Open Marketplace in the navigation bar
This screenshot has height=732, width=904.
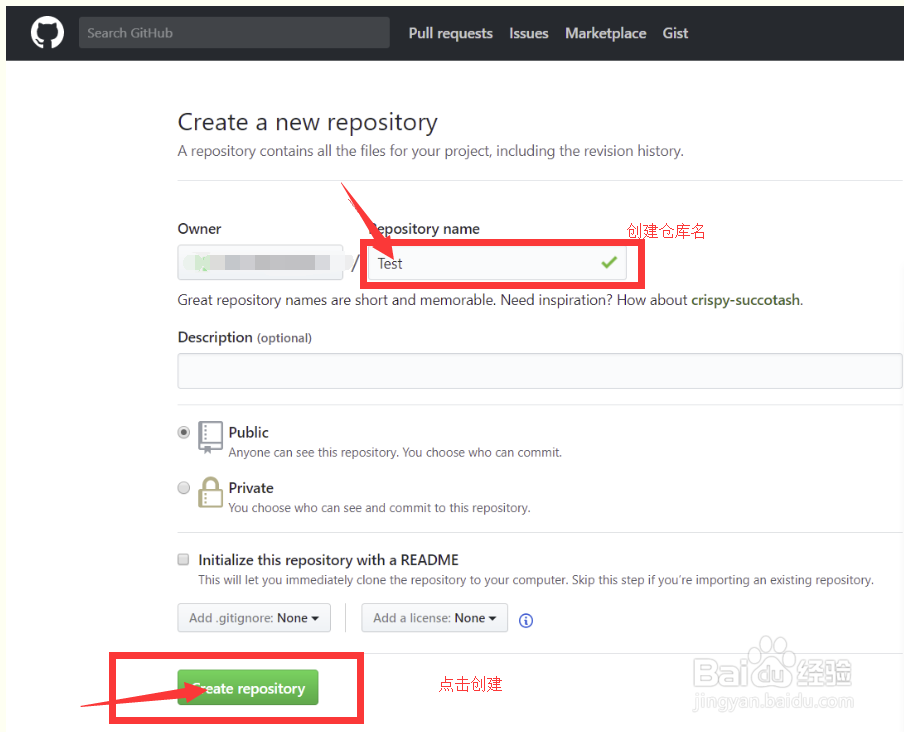[x=605, y=33]
